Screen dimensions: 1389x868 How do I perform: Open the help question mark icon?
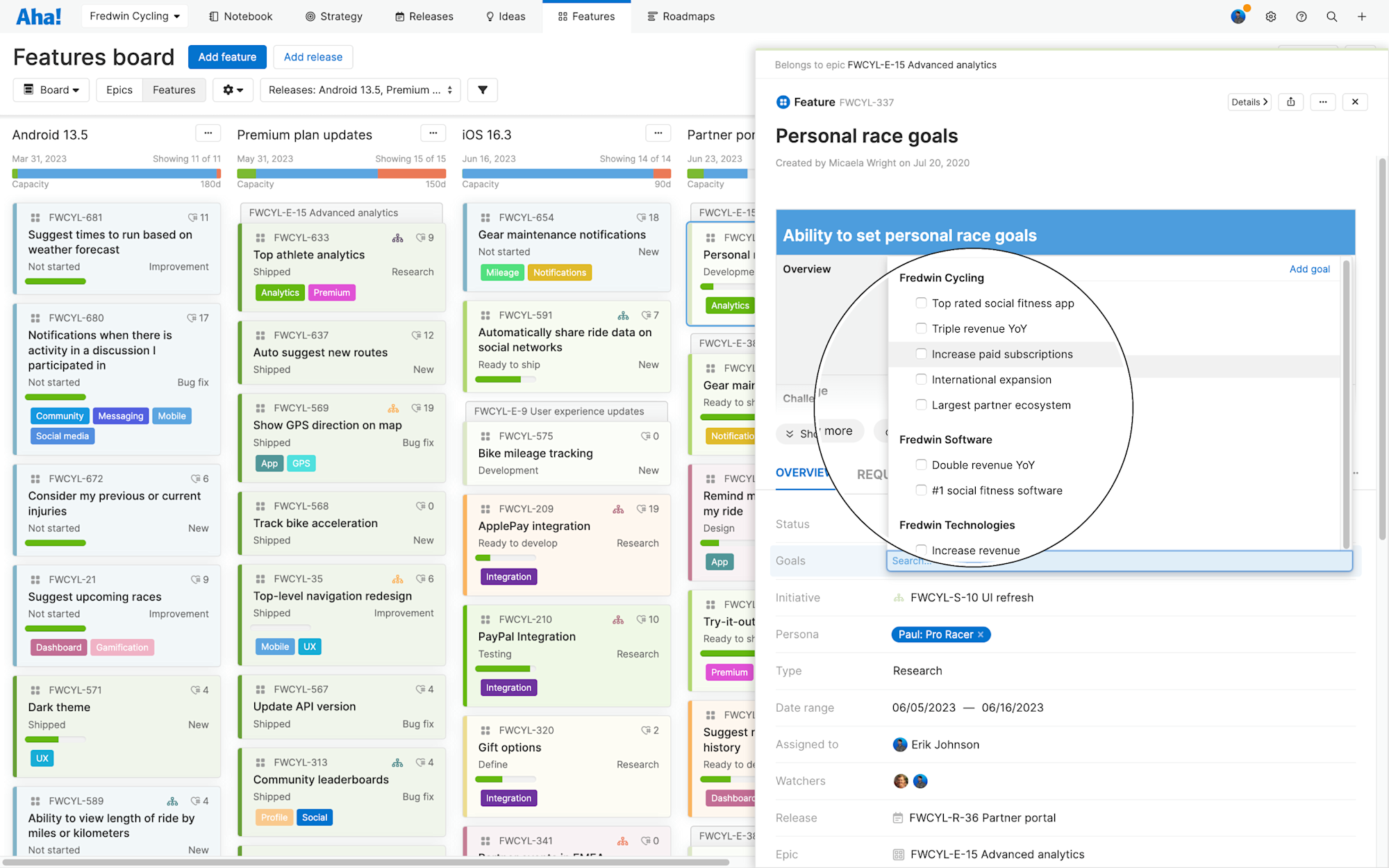coord(1301,17)
